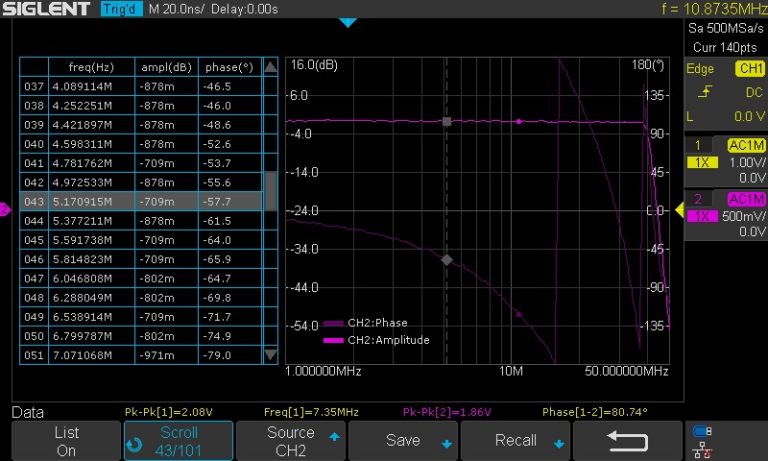Click the yellow trigger level arrow on right edge
Screen dimensions: 768x461
[x=679, y=210]
